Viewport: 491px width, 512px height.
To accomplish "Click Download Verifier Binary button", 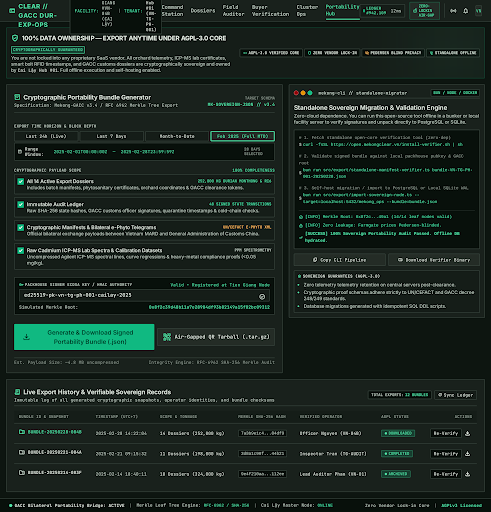I will 434,260.
